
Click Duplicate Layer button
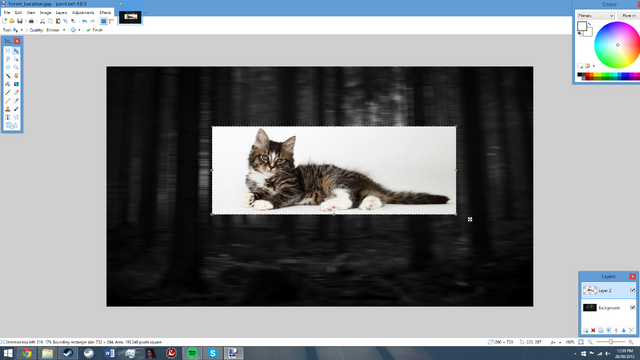pos(601,330)
